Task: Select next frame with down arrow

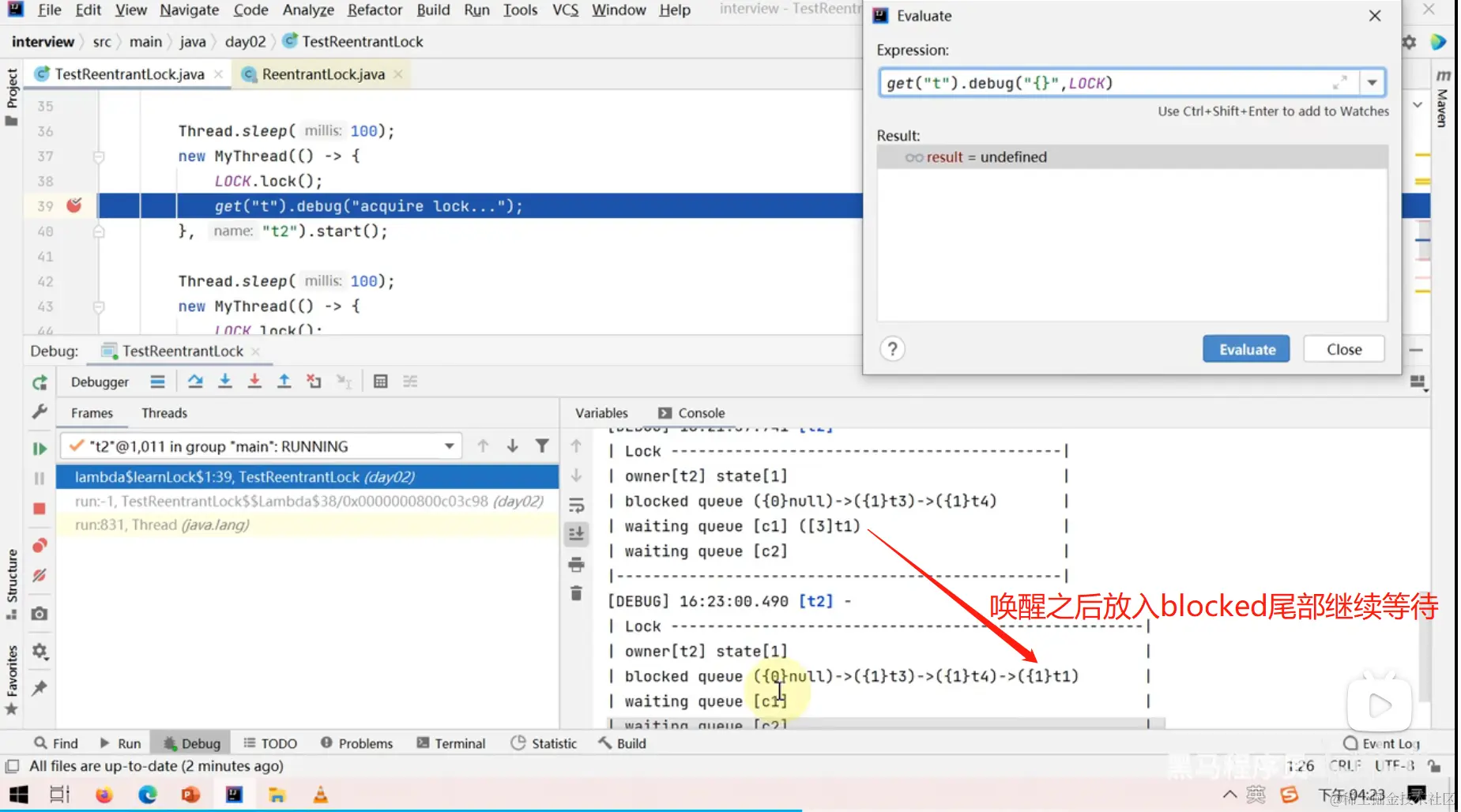Action: (513, 446)
